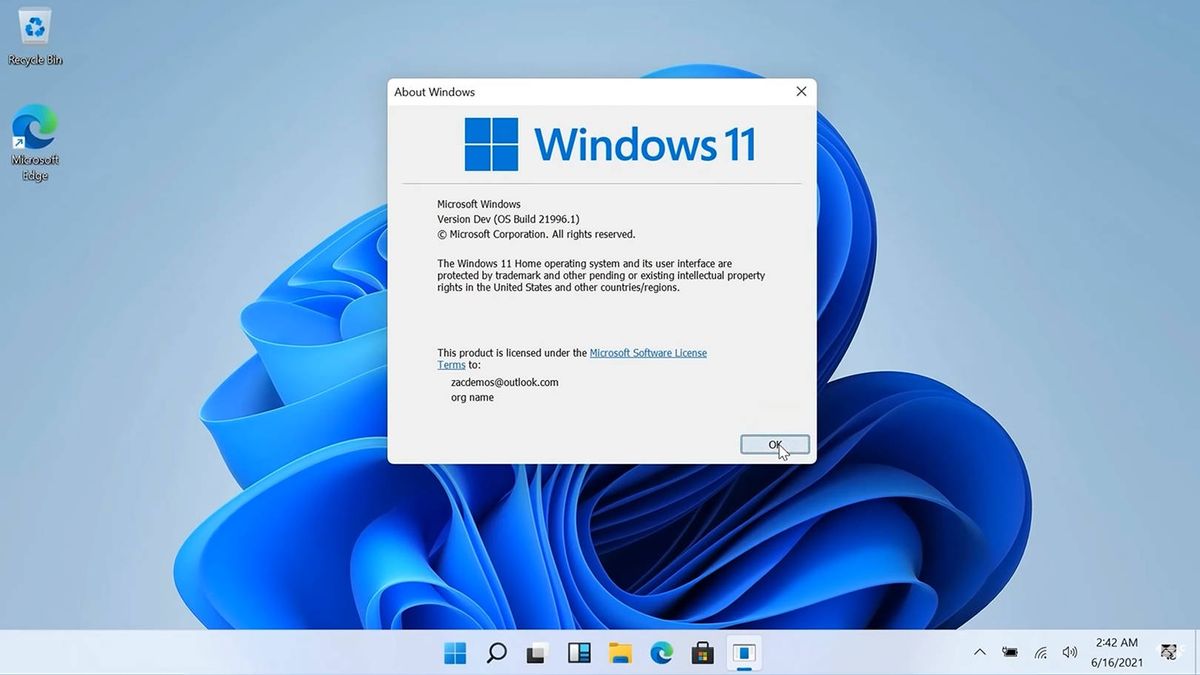Screen dimensions: 1200x675
Task: Check the battery status tray icon
Action: coord(1010,653)
